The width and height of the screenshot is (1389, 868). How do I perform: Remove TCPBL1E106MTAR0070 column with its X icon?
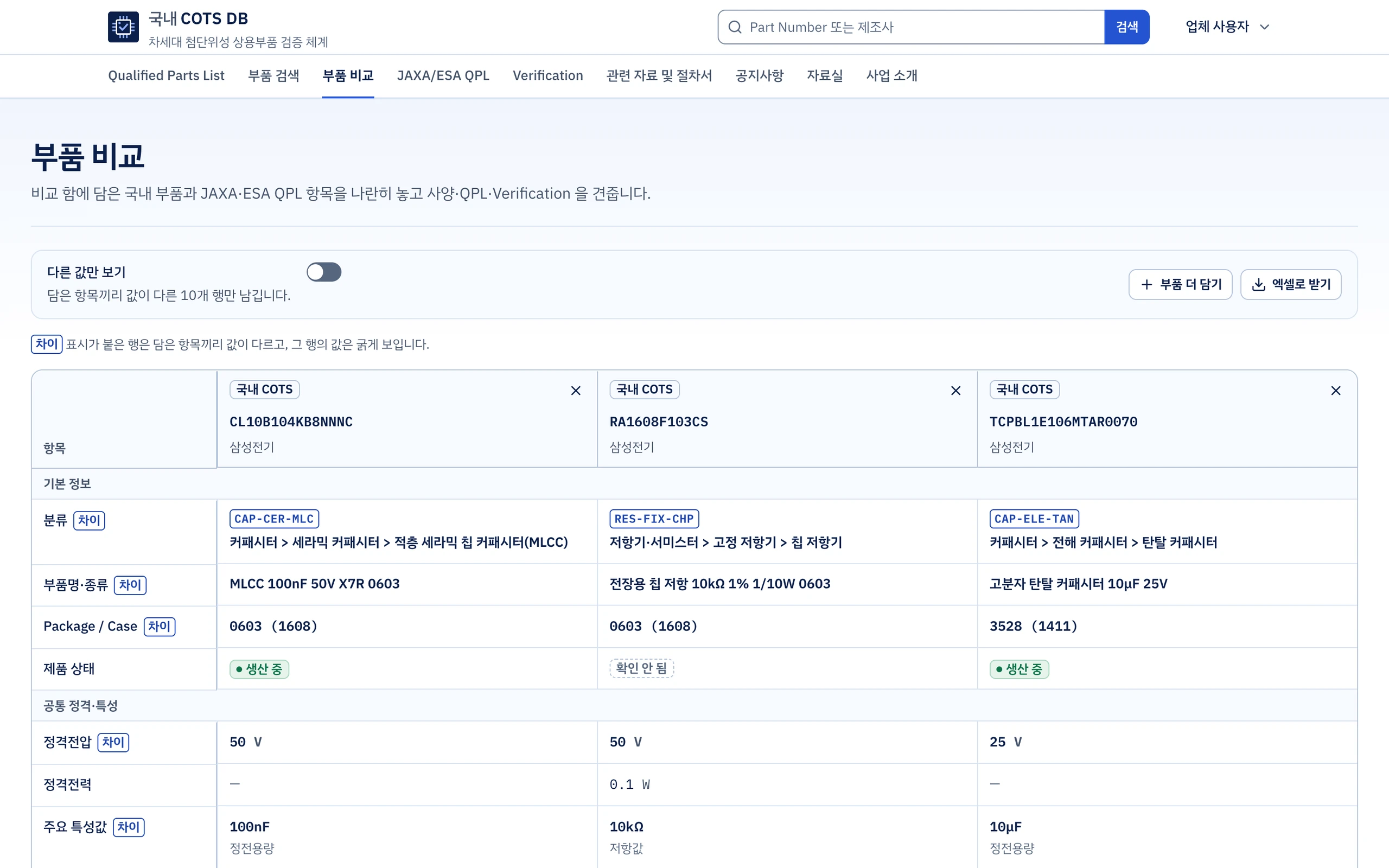[x=1336, y=391]
